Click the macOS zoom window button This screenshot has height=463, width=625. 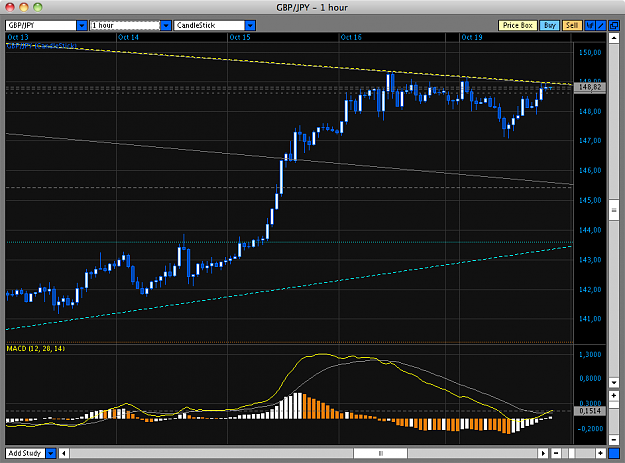tap(37, 7)
